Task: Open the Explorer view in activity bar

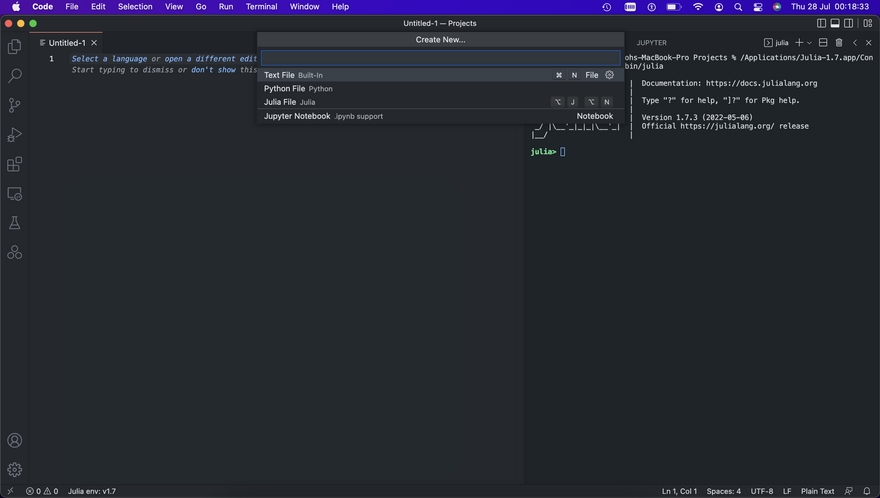Action: 15,46
